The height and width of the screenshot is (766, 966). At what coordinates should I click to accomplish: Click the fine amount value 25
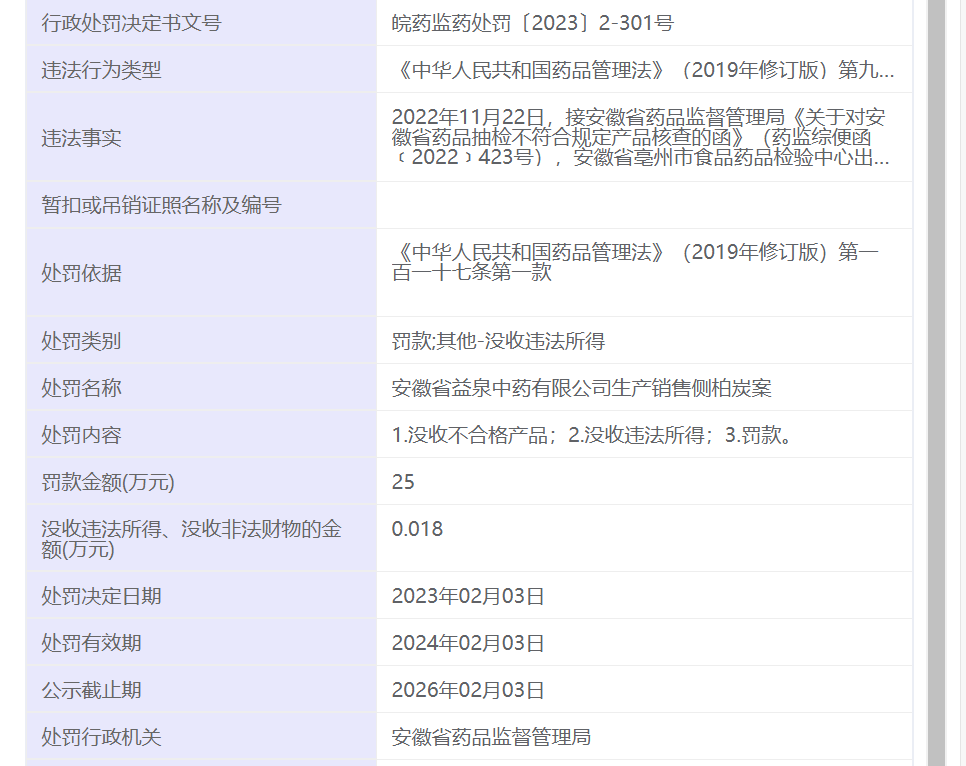[403, 482]
